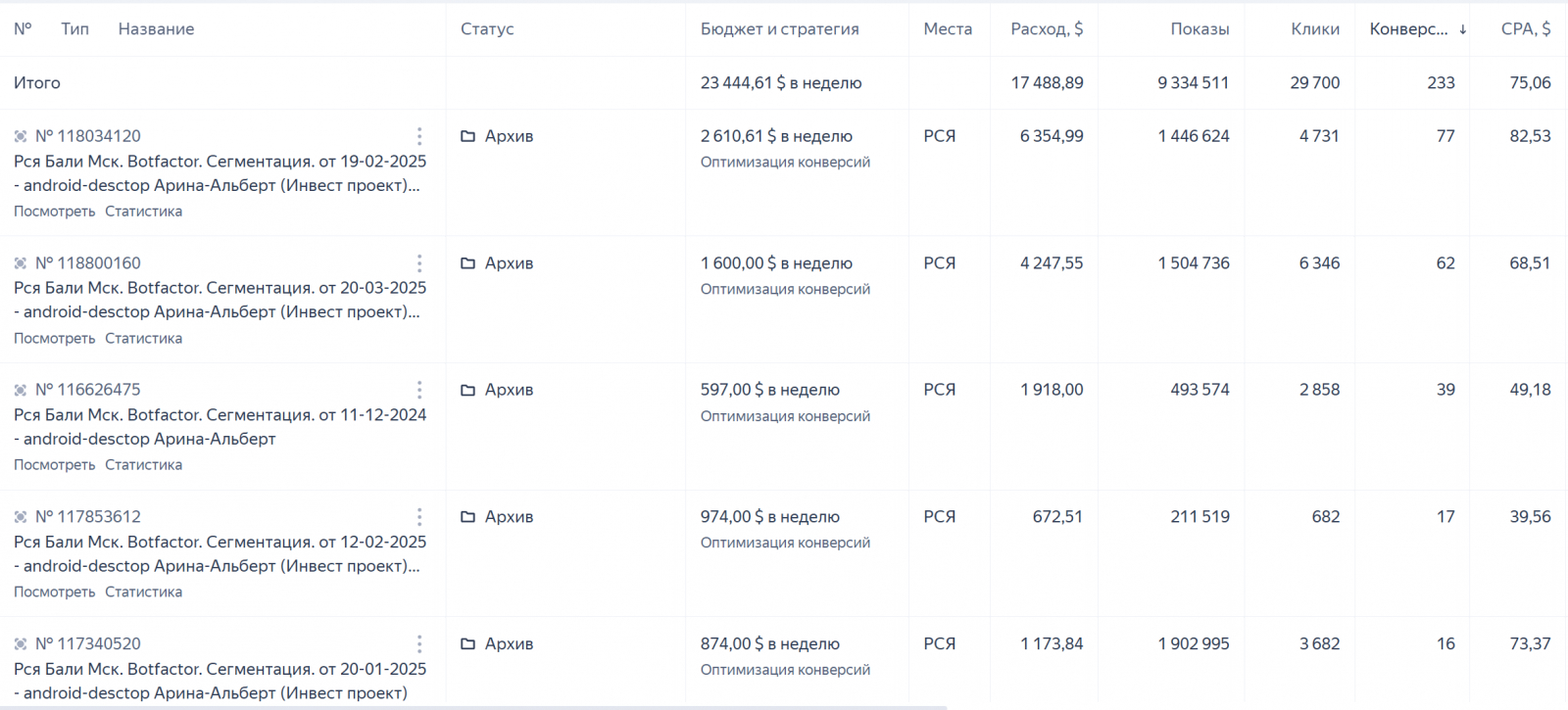
Task: Open three-dot menu for campaign 118800160
Action: (x=419, y=263)
